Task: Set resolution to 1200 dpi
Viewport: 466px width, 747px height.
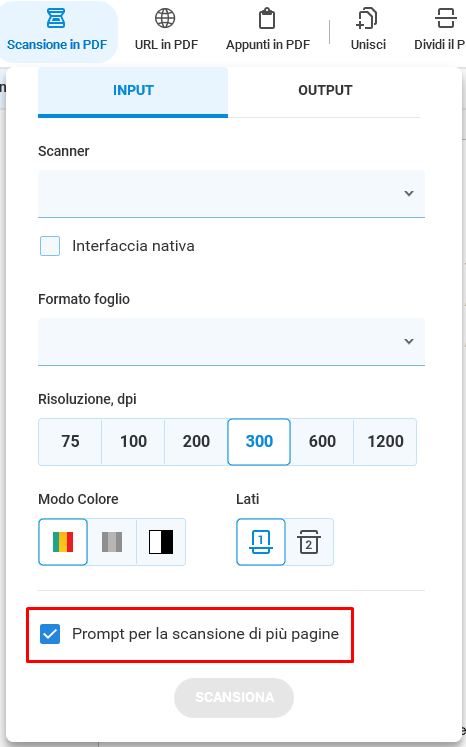Action: (x=385, y=442)
